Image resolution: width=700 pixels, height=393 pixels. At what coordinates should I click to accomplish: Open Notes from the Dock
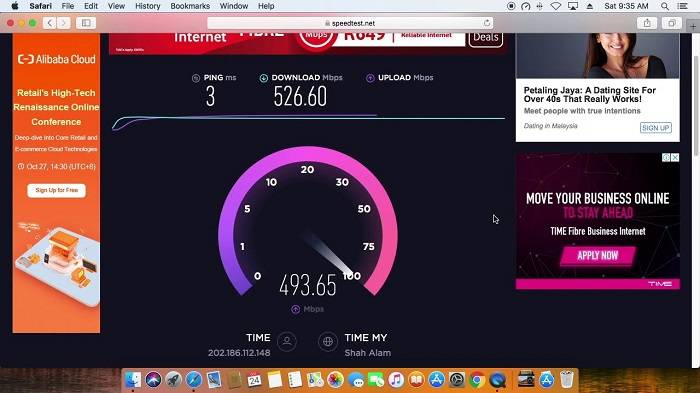pos(275,380)
